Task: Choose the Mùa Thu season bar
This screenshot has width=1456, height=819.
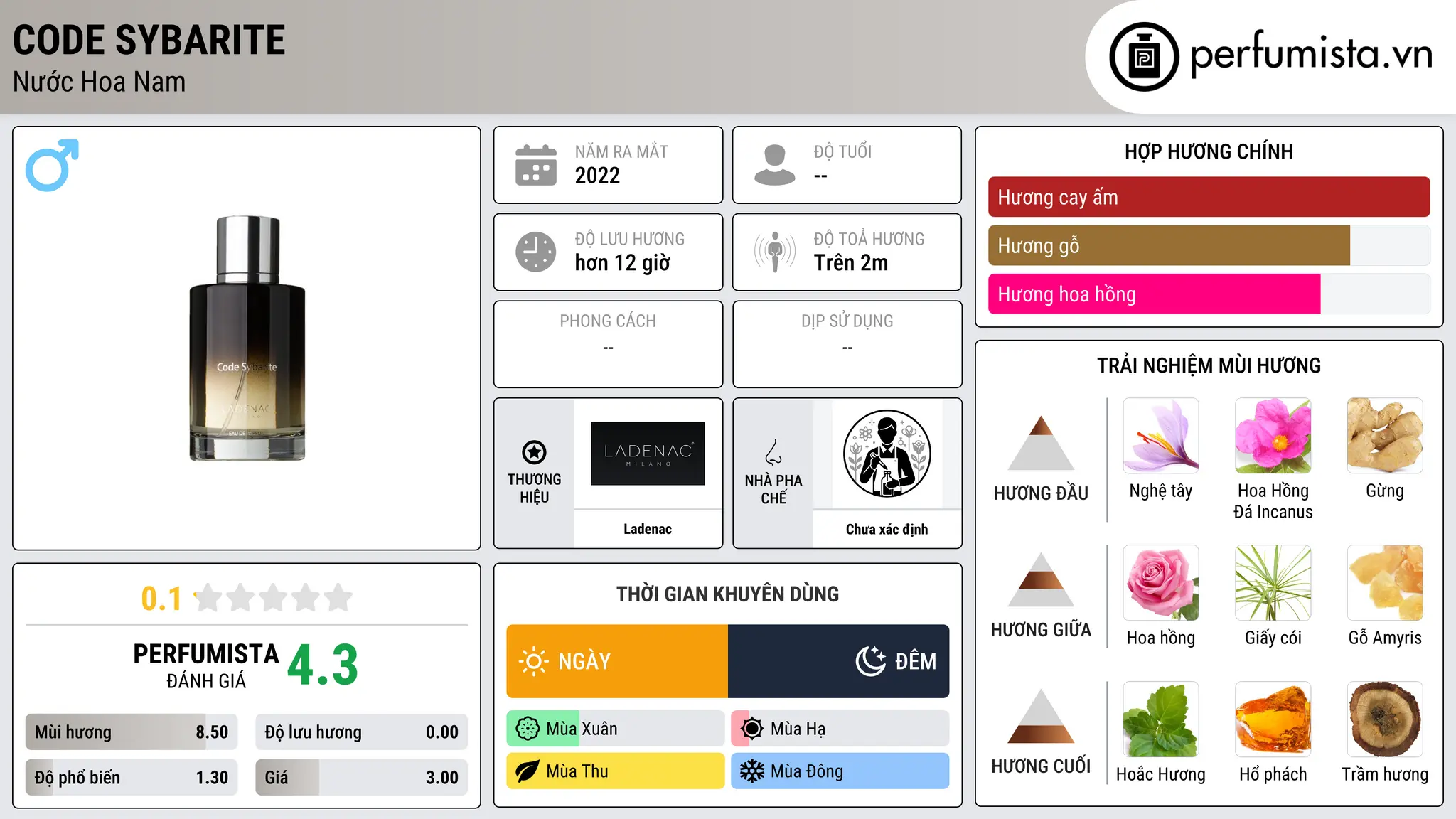Action: click(616, 771)
